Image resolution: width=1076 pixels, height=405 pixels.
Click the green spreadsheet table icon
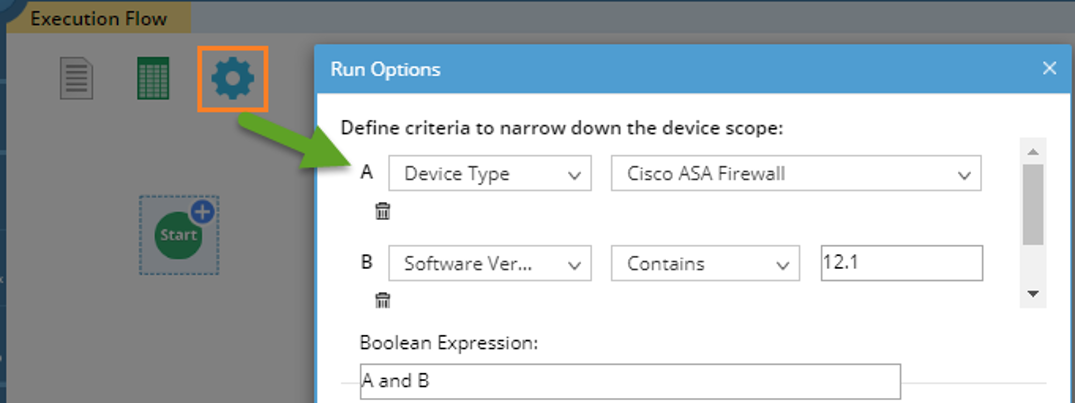(x=153, y=78)
